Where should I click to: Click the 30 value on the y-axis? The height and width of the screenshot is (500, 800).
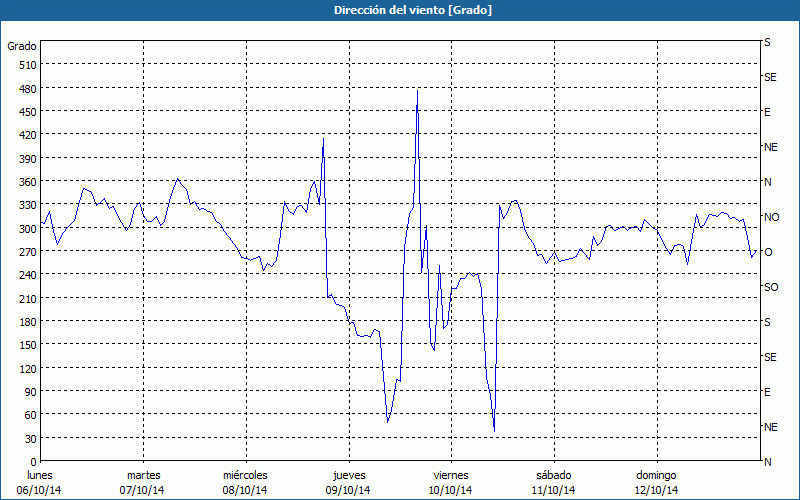tap(30, 439)
